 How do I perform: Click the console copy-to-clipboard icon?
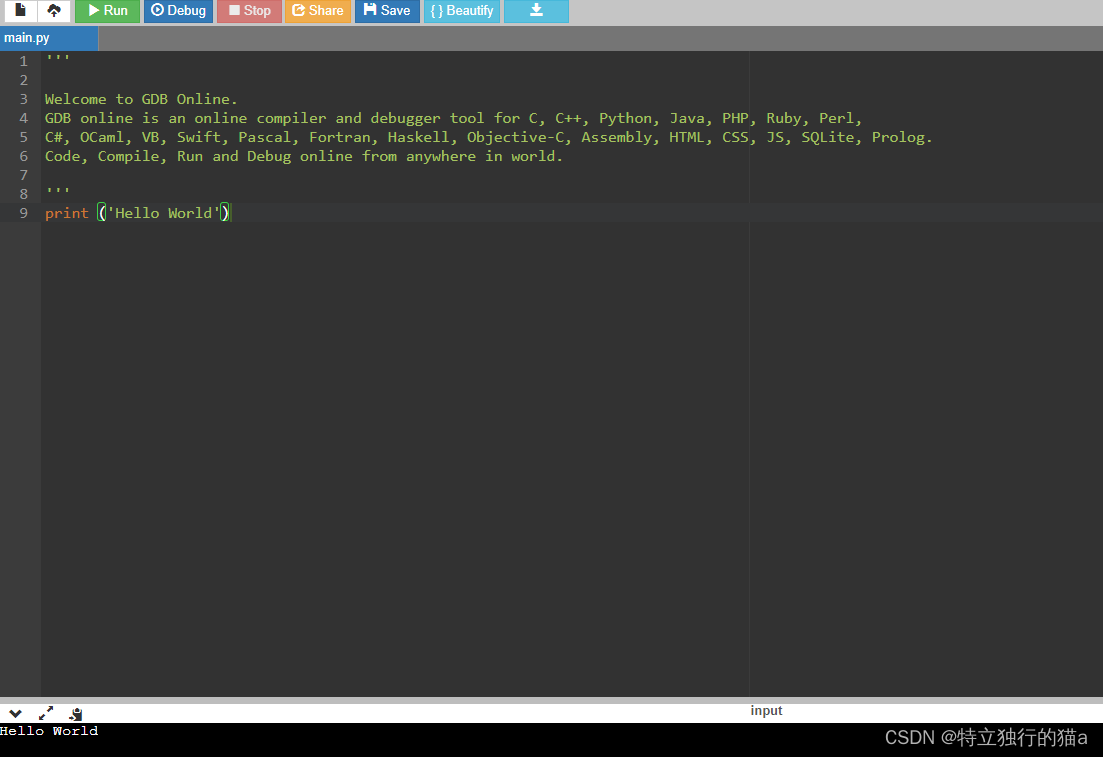click(x=76, y=713)
